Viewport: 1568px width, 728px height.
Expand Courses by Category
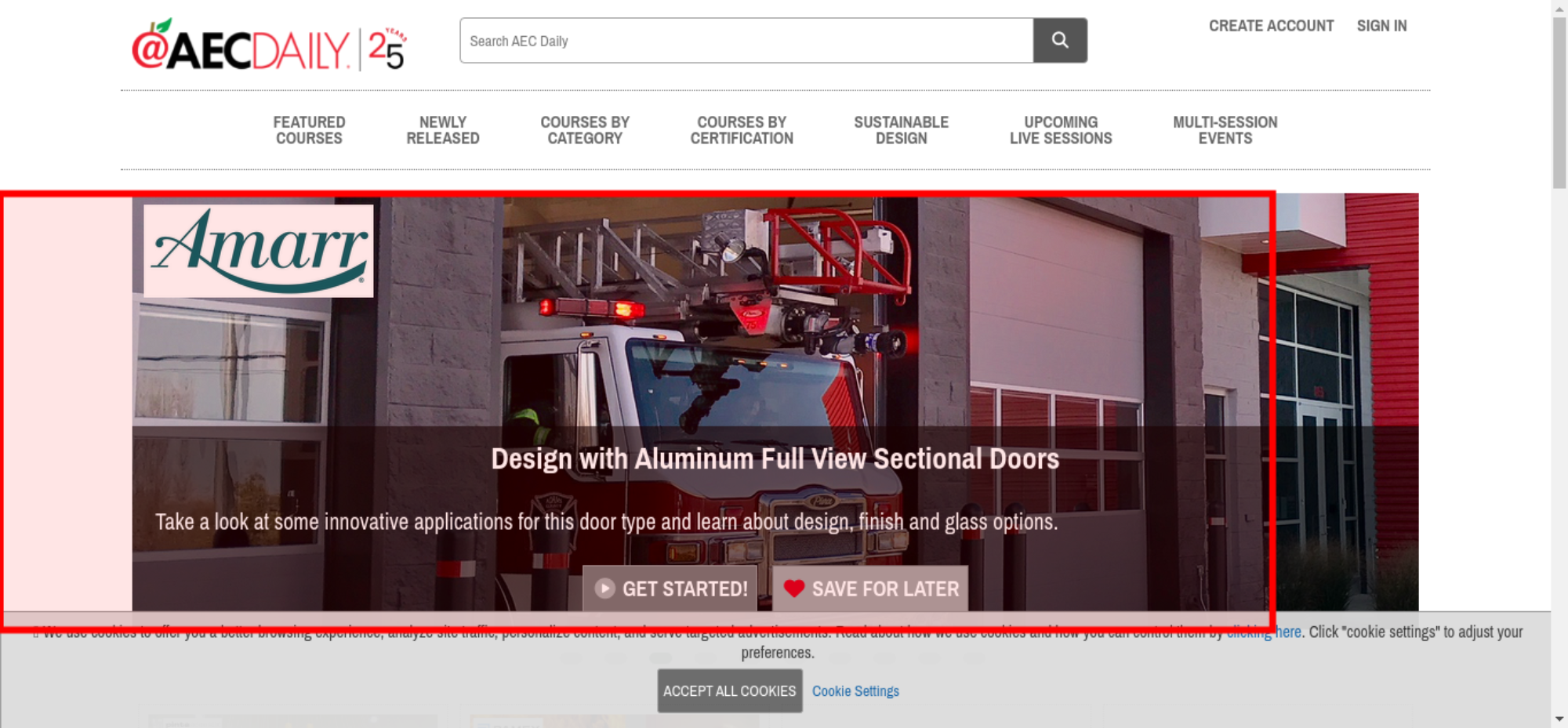coord(585,130)
